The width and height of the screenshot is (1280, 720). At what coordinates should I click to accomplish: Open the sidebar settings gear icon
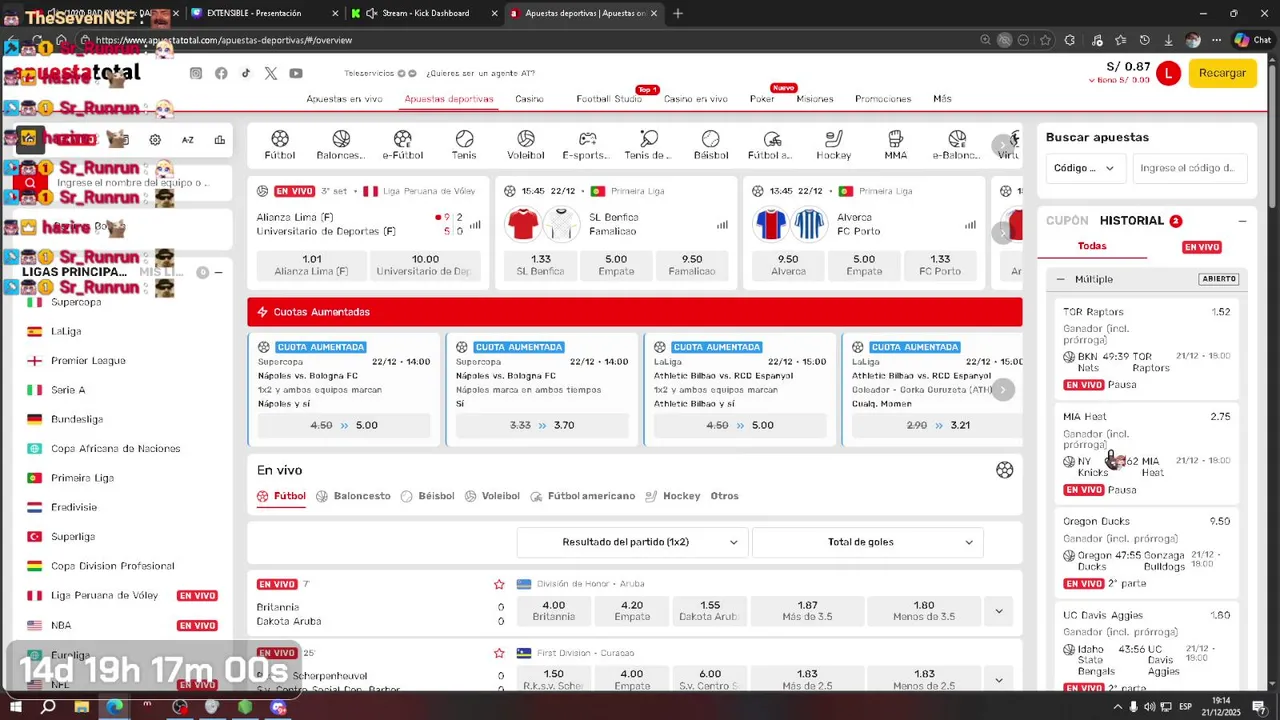155,140
